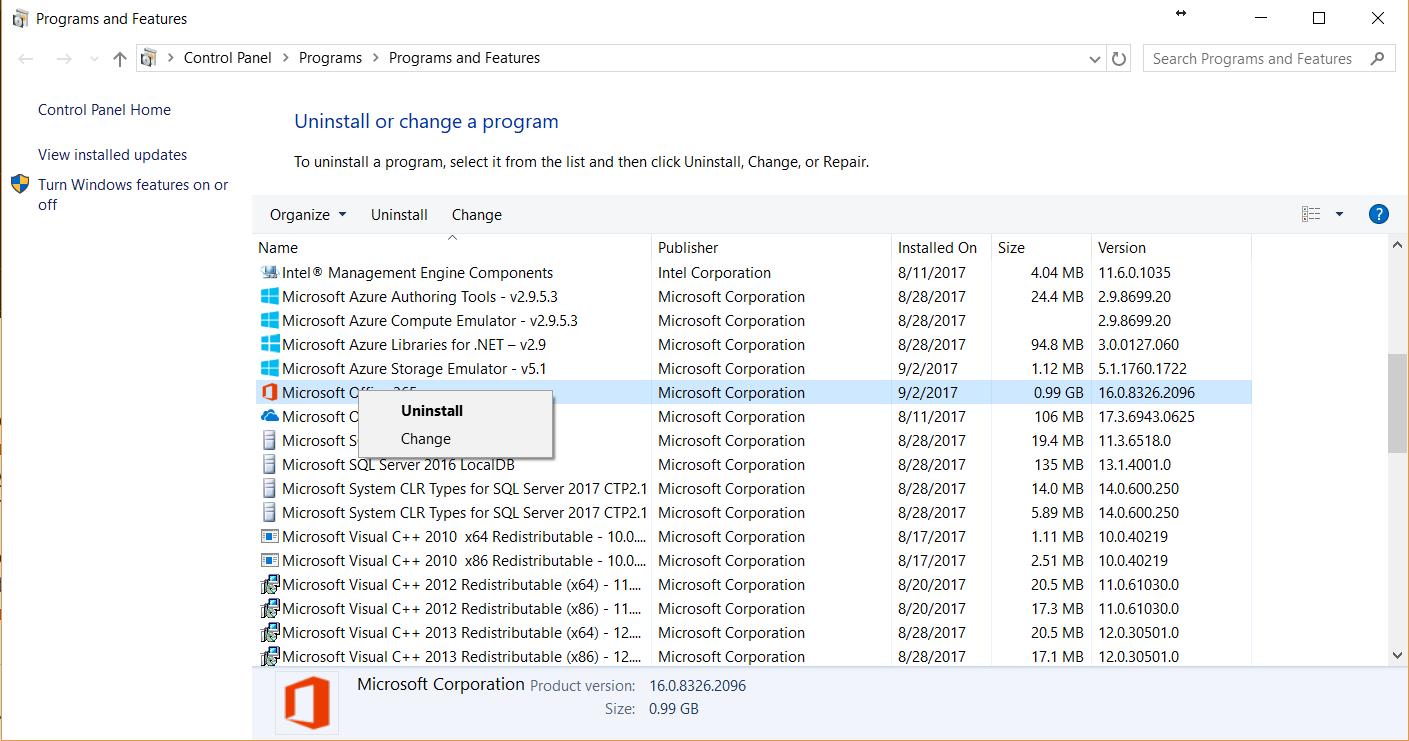Refresh the Programs and Features list
This screenshot has height=741, width=1409.
(x=1119, y=59)
